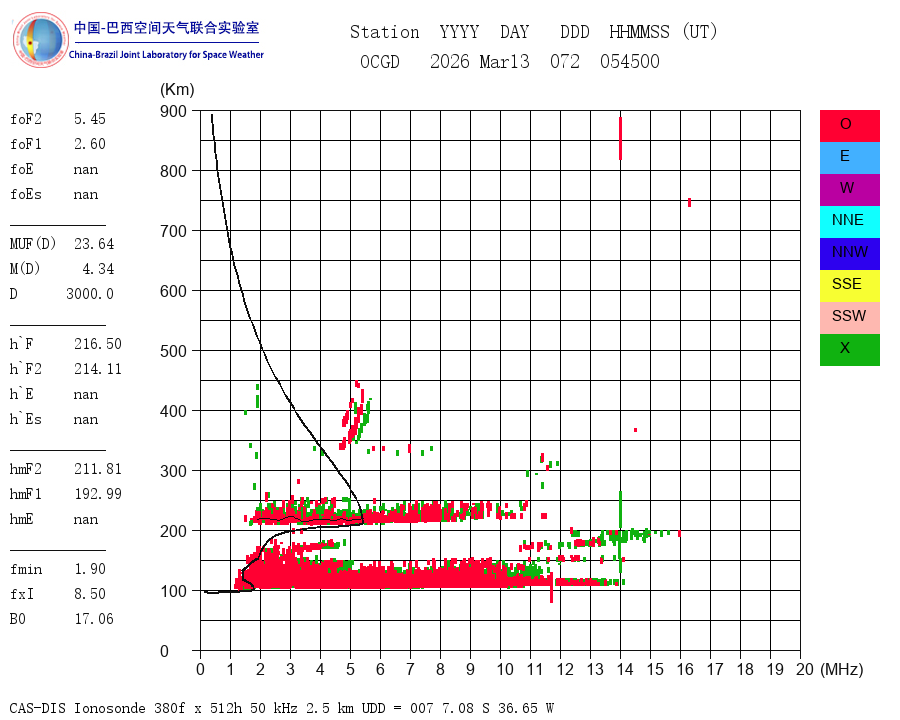Image resolution: width=900 pixels, height=720 pixels.
Task: Click the foEs label
Action: [26, 194]
